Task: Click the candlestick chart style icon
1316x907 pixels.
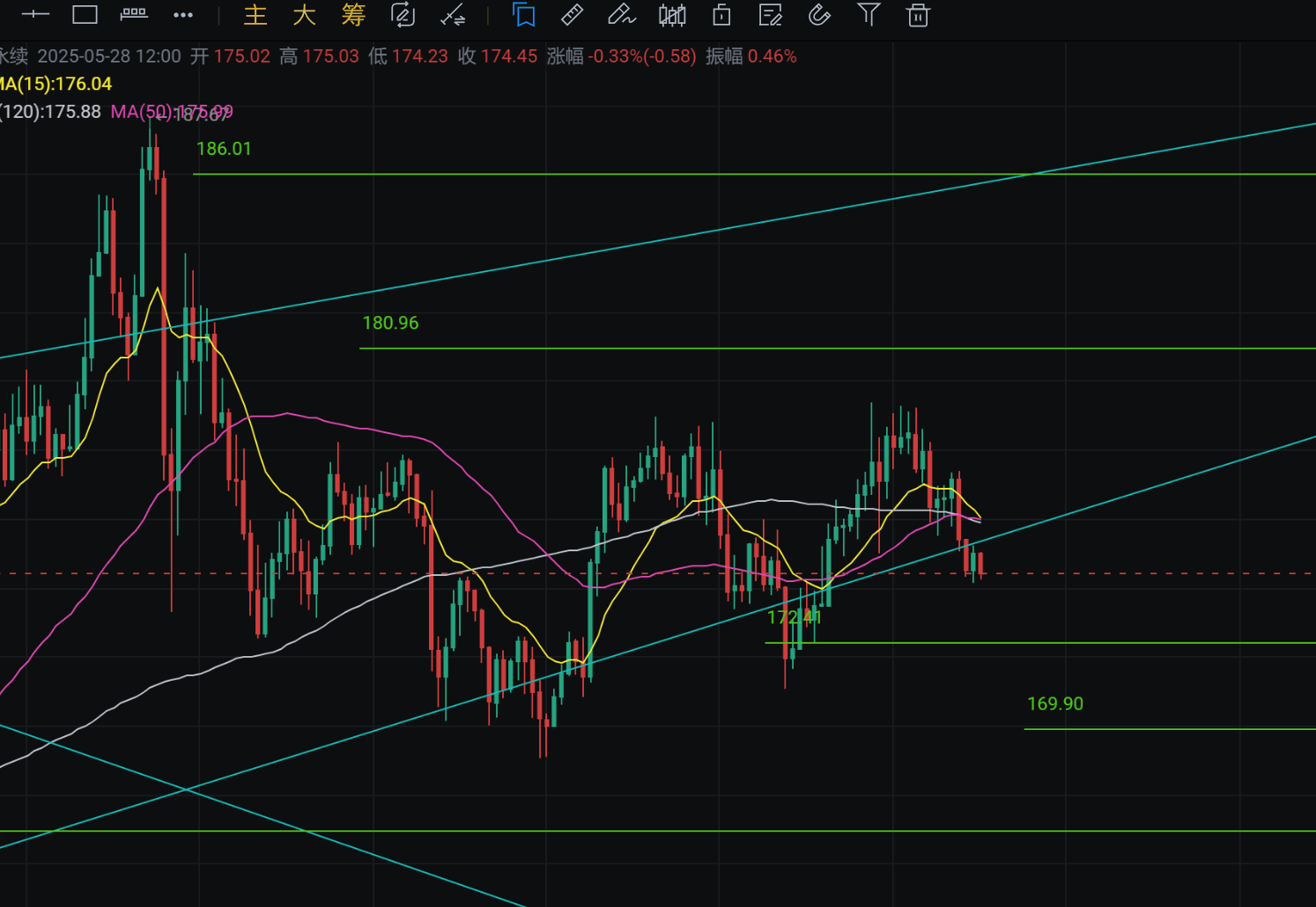Action: click(x=672, y=15)
